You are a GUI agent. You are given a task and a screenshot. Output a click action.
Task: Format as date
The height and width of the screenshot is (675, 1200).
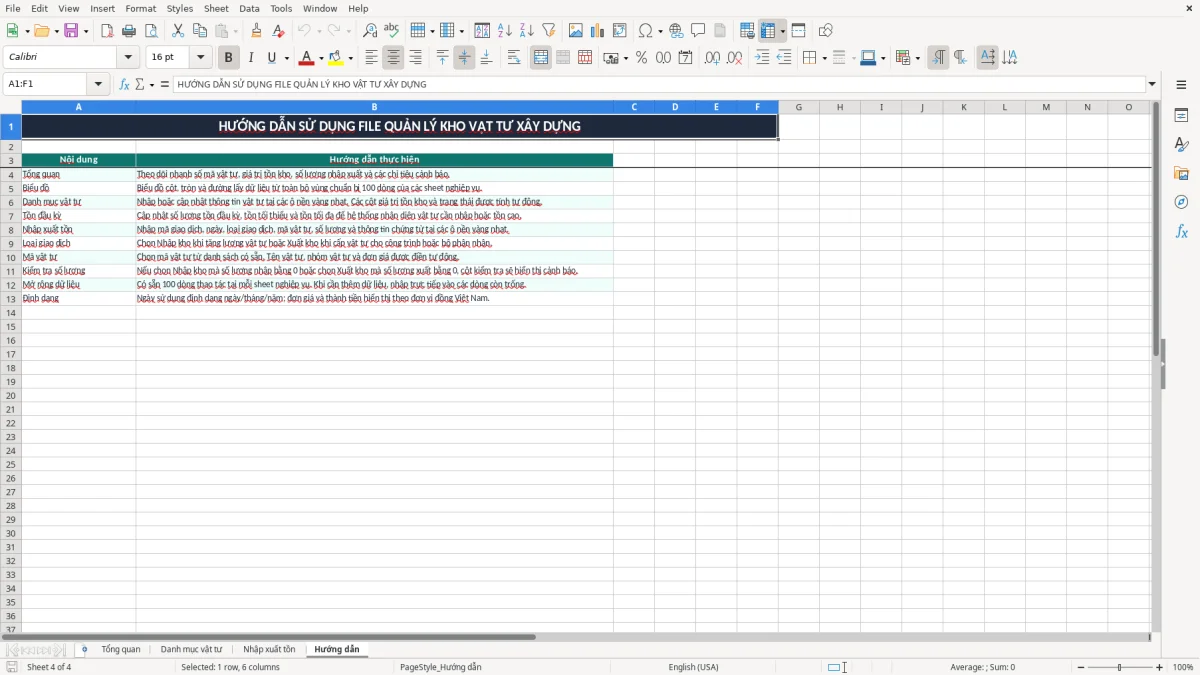click(x=685, y=58)
